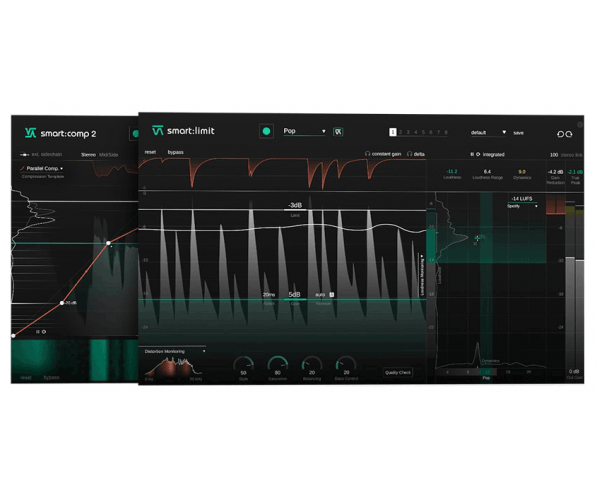This screenshot has width=597, height=497.
Task: Select state slot 1
Action: (393, 132)
